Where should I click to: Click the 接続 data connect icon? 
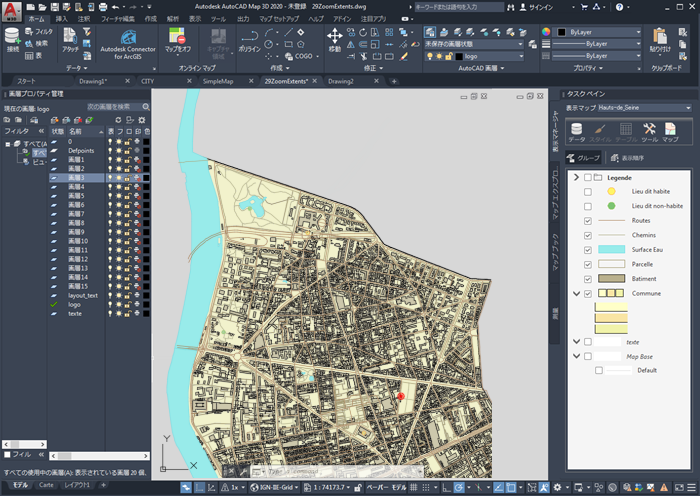(13, 38)
